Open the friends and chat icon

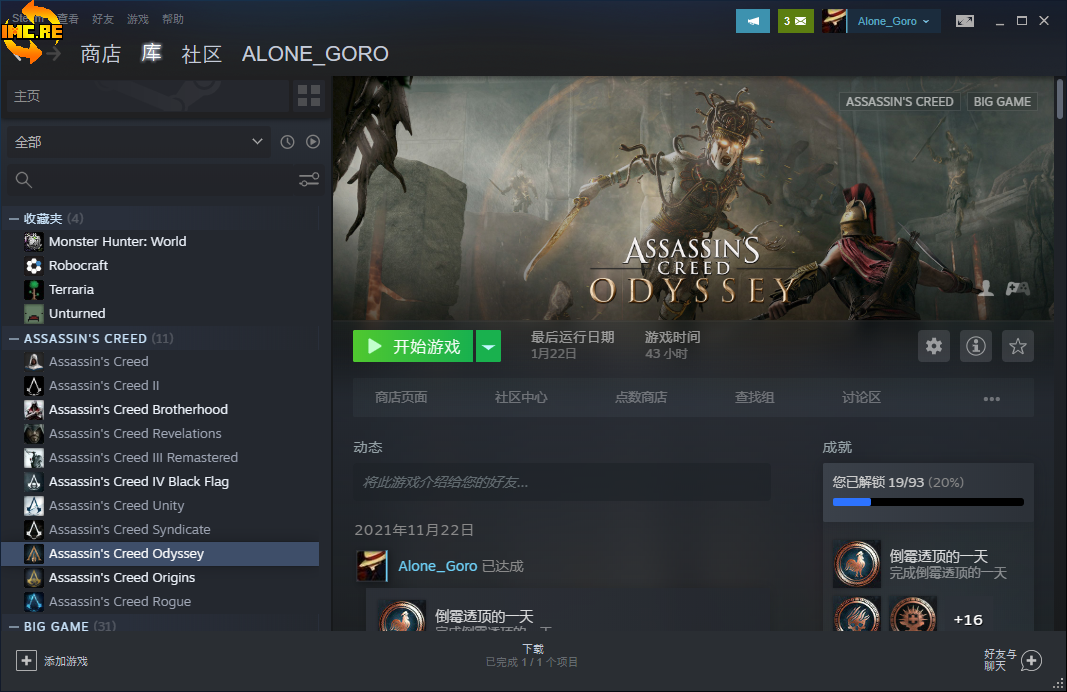[1031, 660]
